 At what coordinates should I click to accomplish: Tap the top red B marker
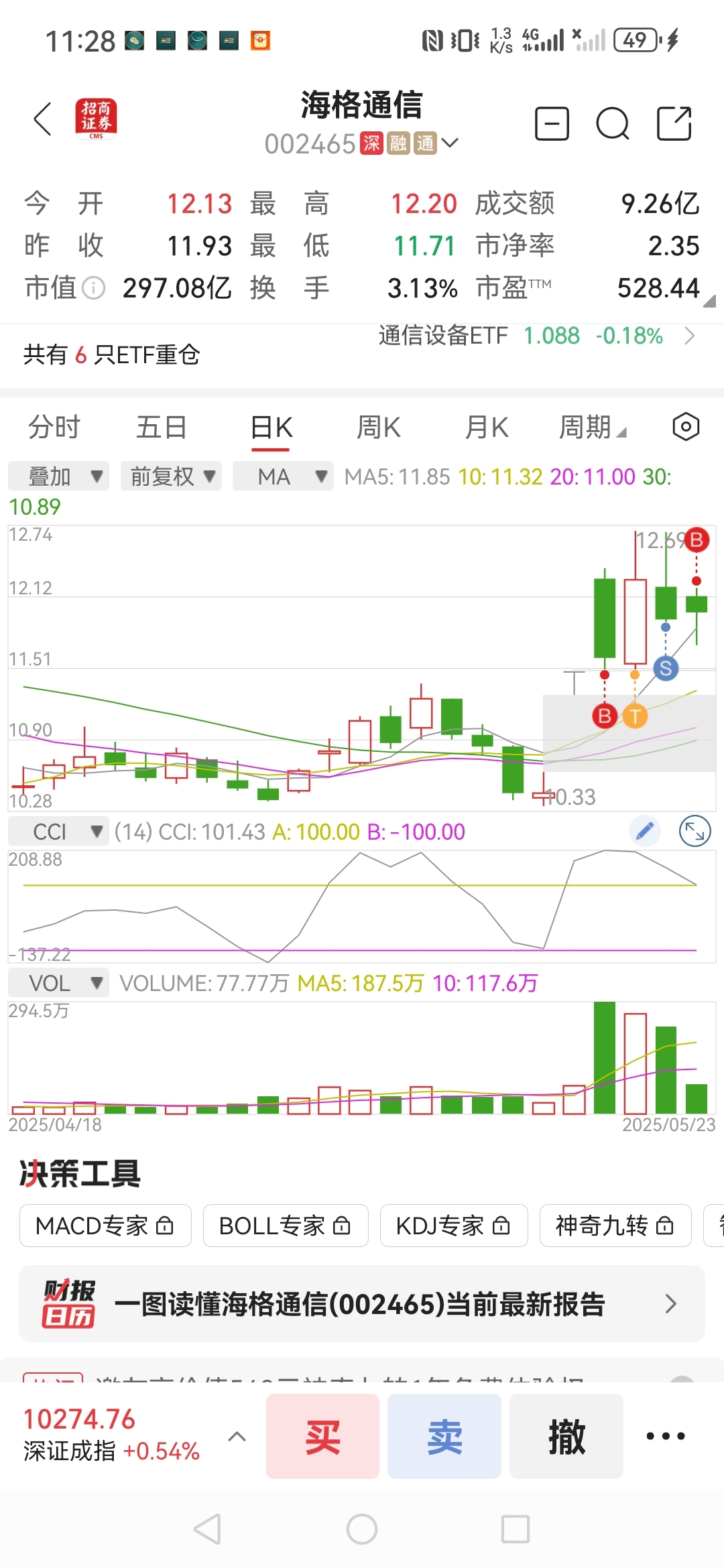[697, 539]
